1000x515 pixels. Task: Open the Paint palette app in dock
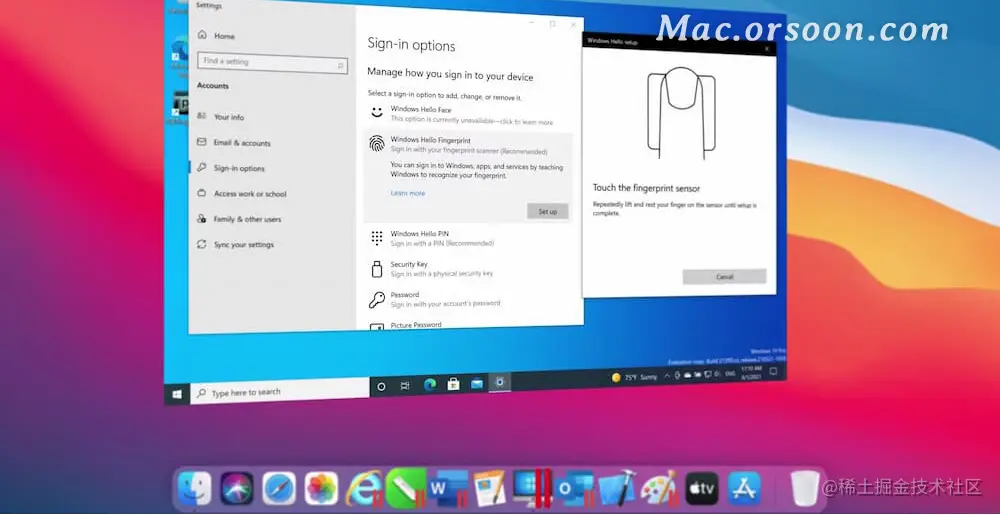pos(659,489)
